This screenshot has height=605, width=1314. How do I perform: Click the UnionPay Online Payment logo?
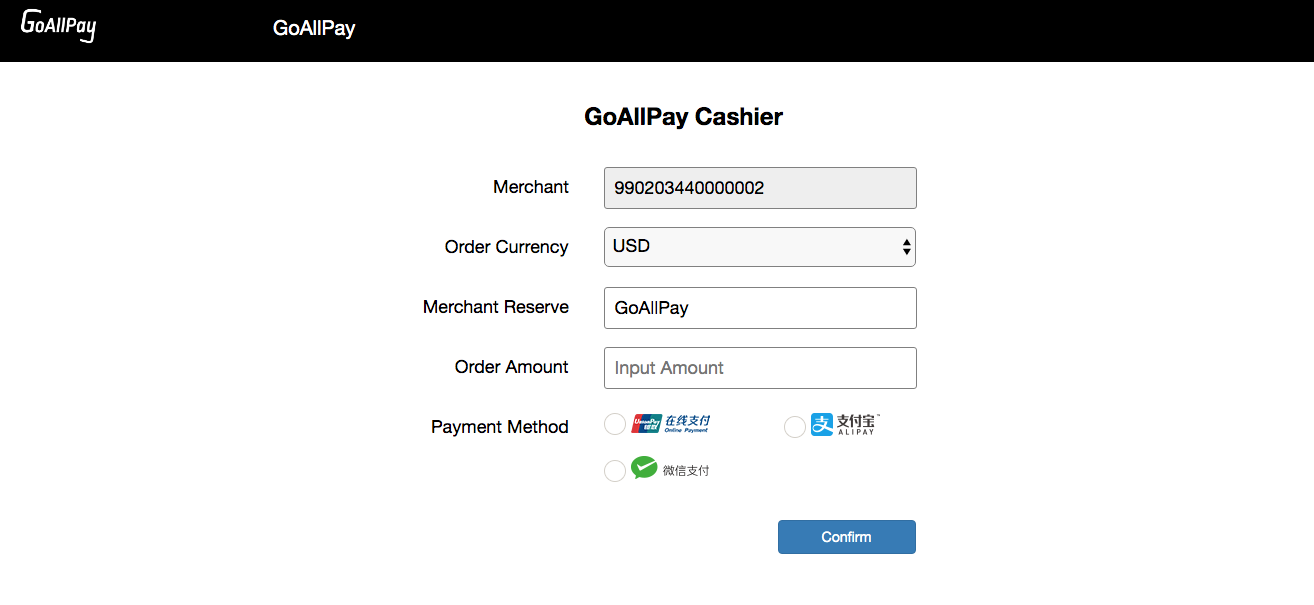coord(671,424)
